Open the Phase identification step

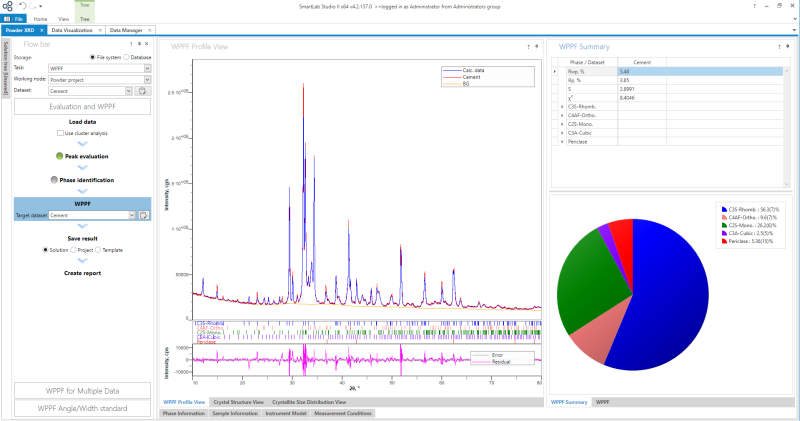tap(87, 180)
